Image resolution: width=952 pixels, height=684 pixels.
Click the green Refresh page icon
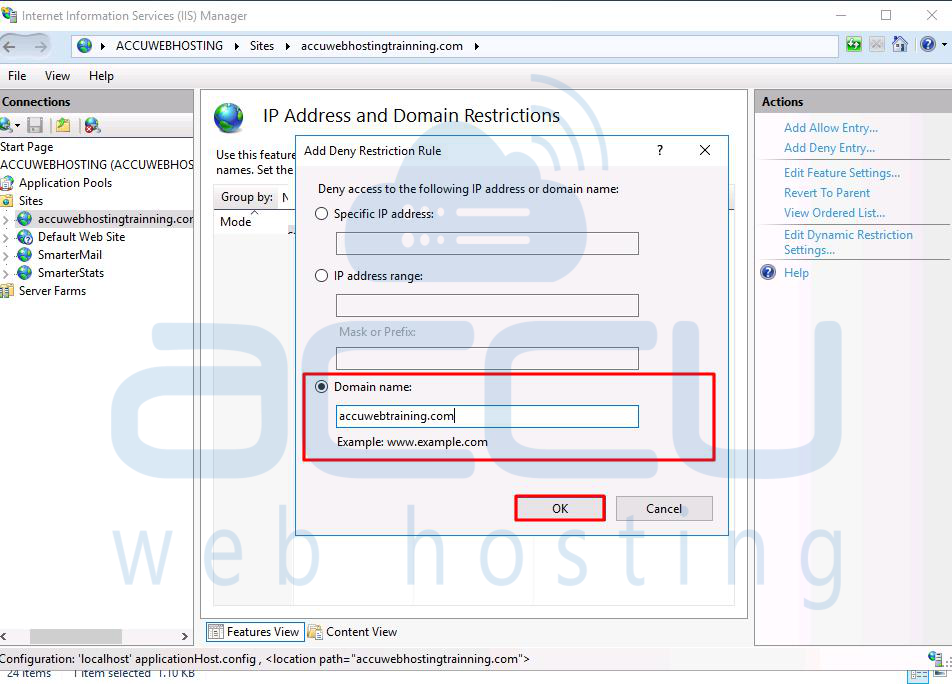pyautogui.click(x=854, y=44)
